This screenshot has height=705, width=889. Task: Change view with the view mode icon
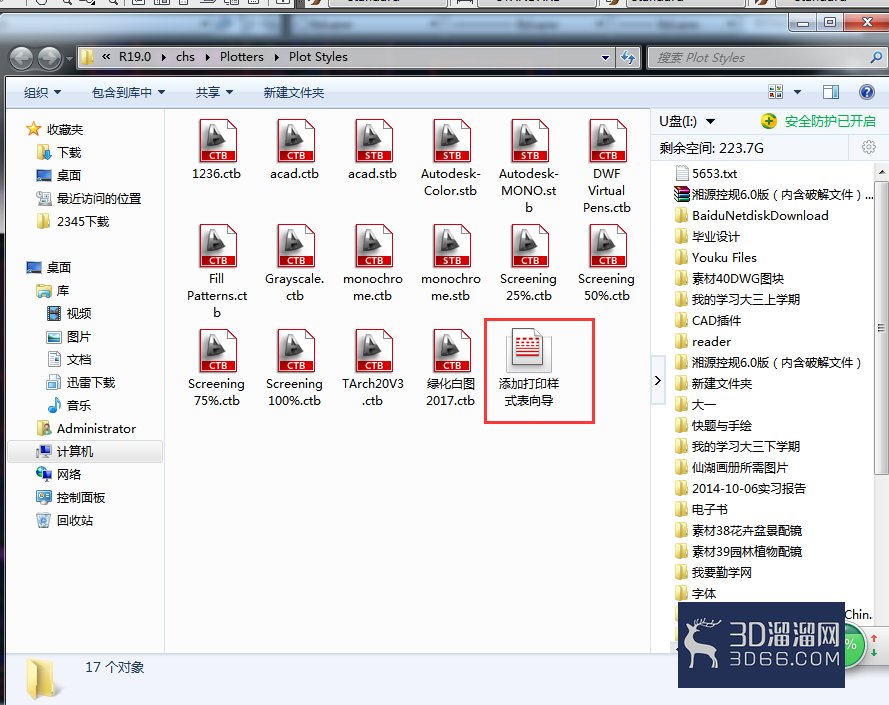pos(776,92)
